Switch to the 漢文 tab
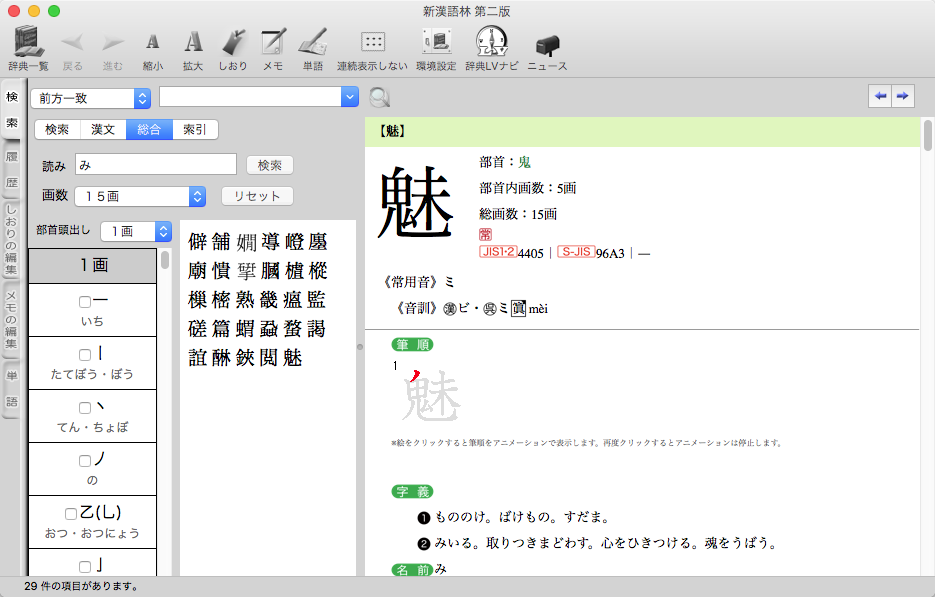 coord(103,129)
